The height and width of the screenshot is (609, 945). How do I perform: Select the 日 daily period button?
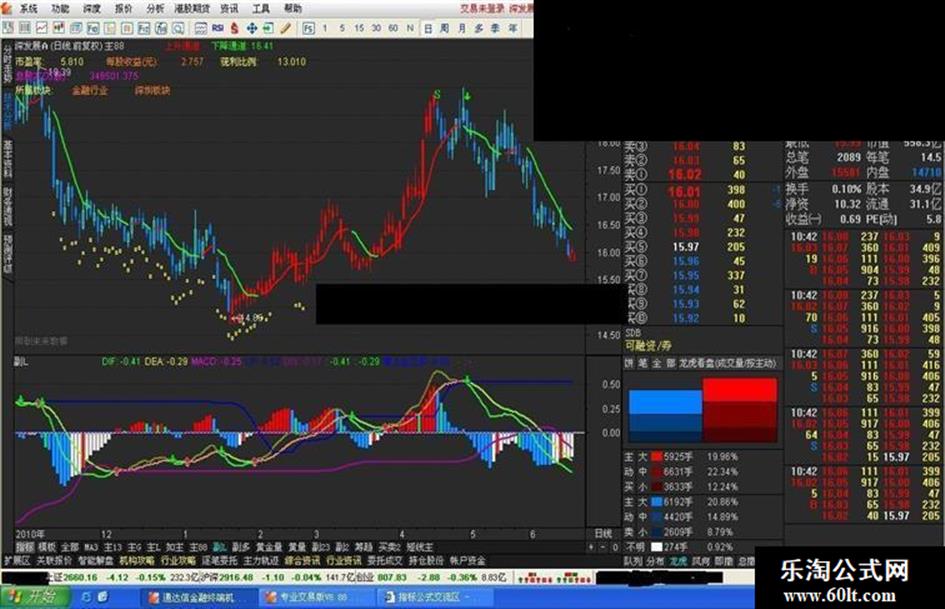pos(428,28)
